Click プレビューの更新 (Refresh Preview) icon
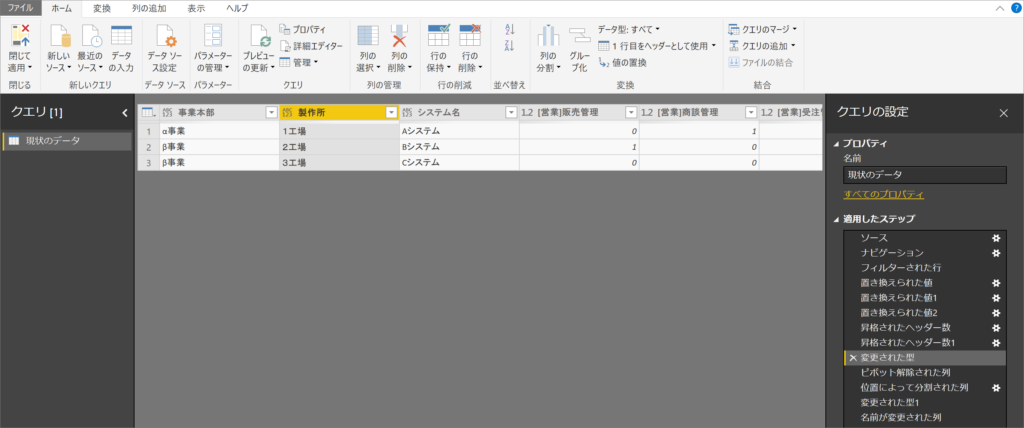Image resolution: width=1024 pixels, height=428 pixels. click(x=258, y=38)
